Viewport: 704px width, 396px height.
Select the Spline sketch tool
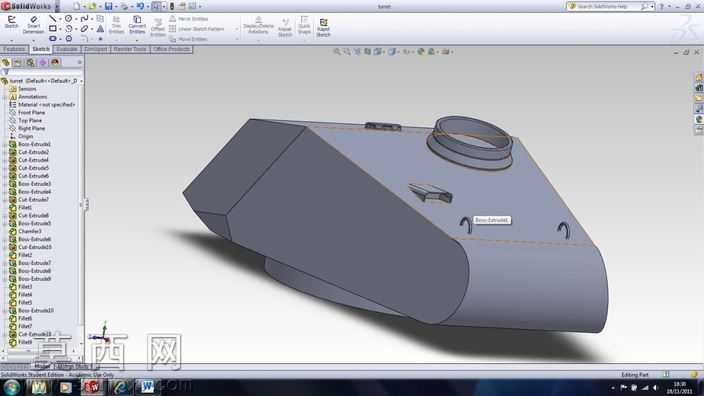pyautogui.click(x=84, y=19)
